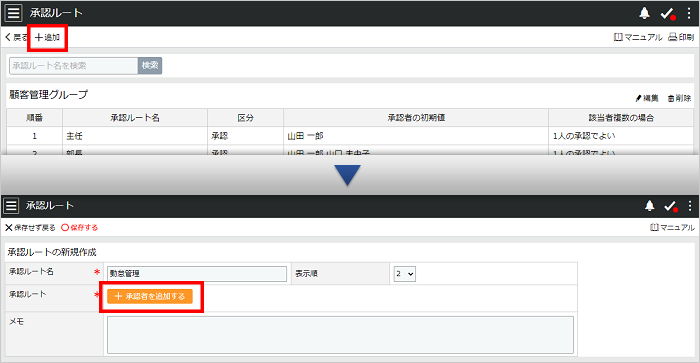Delete the 顧客管理グループ group via 削除
The image size is (700, 363).
(679, 98)
